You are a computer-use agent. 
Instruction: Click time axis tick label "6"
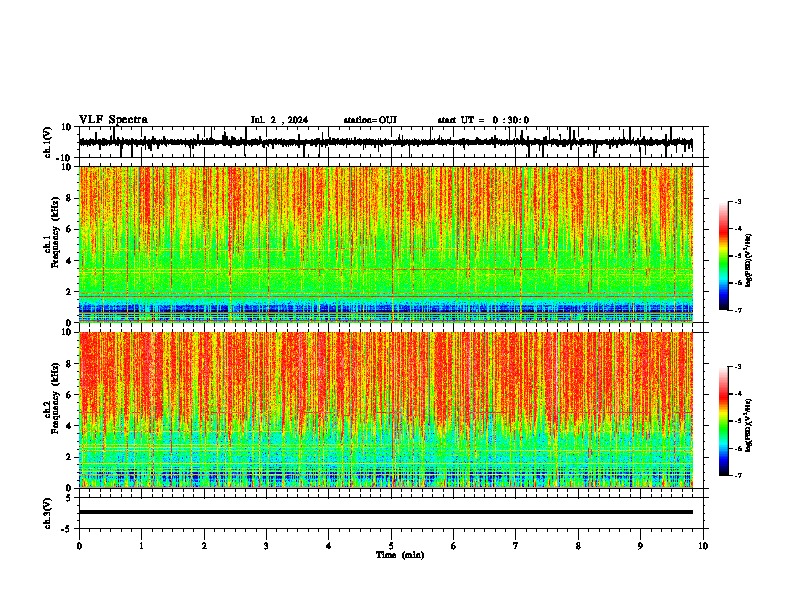click(x=454, y=546)
